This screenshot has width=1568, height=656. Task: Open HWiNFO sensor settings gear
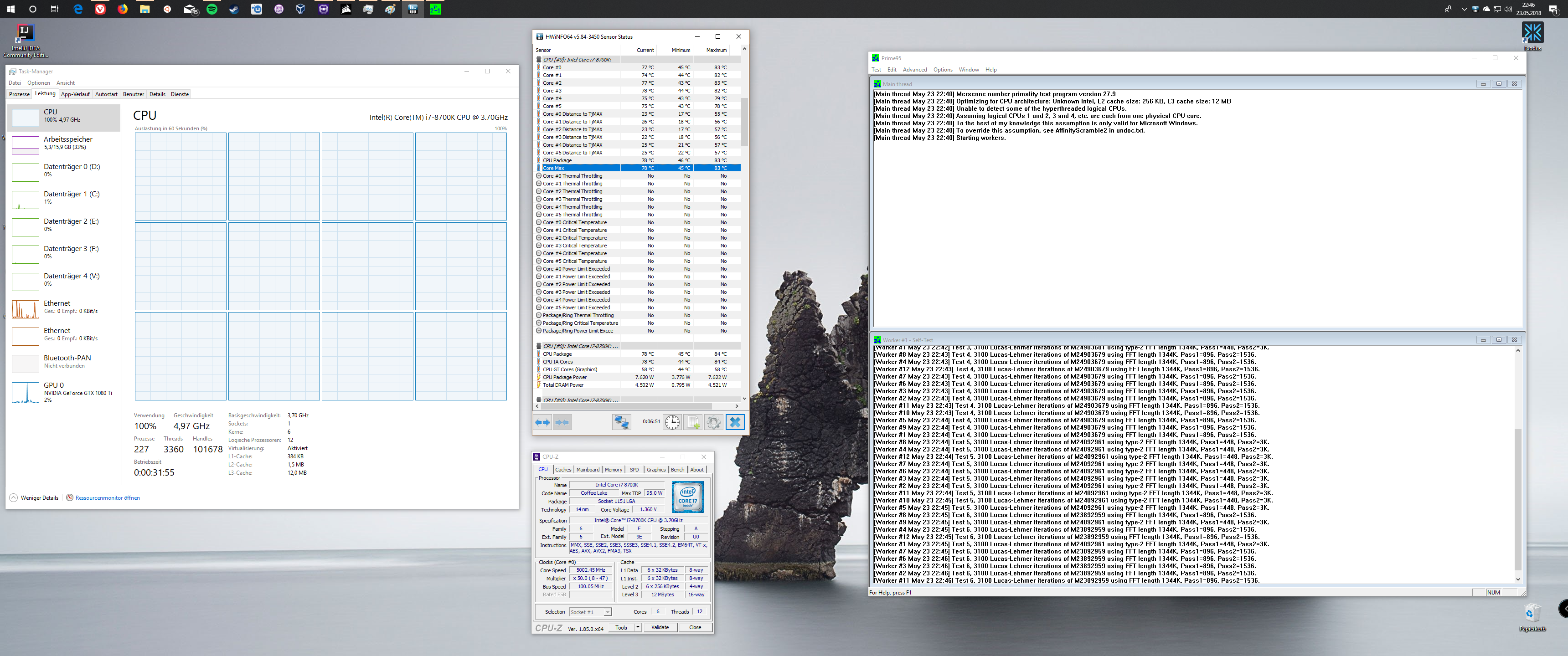[713, 422]
